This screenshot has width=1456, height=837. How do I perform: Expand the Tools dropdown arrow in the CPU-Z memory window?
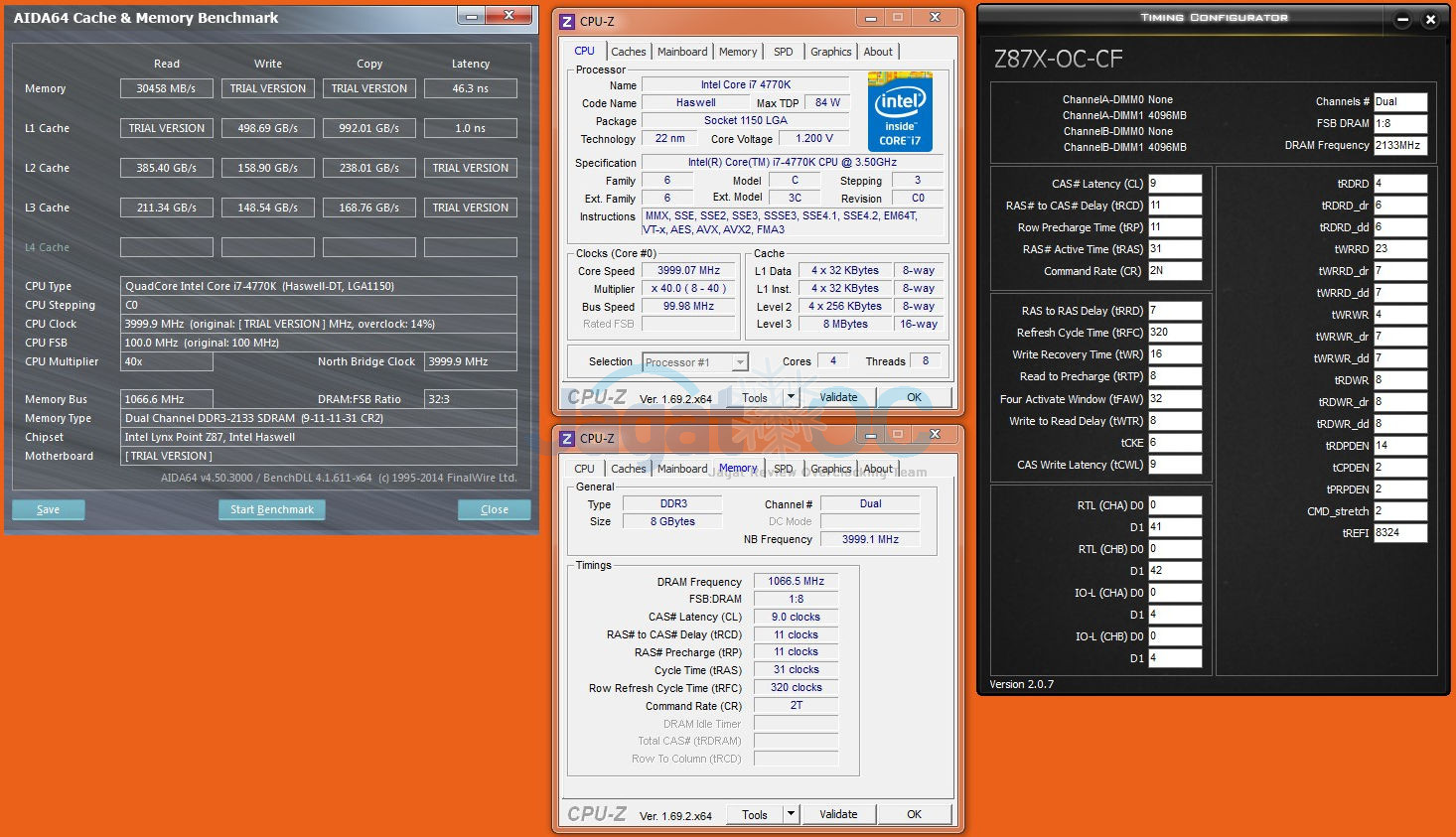click(x=791, y=814)
